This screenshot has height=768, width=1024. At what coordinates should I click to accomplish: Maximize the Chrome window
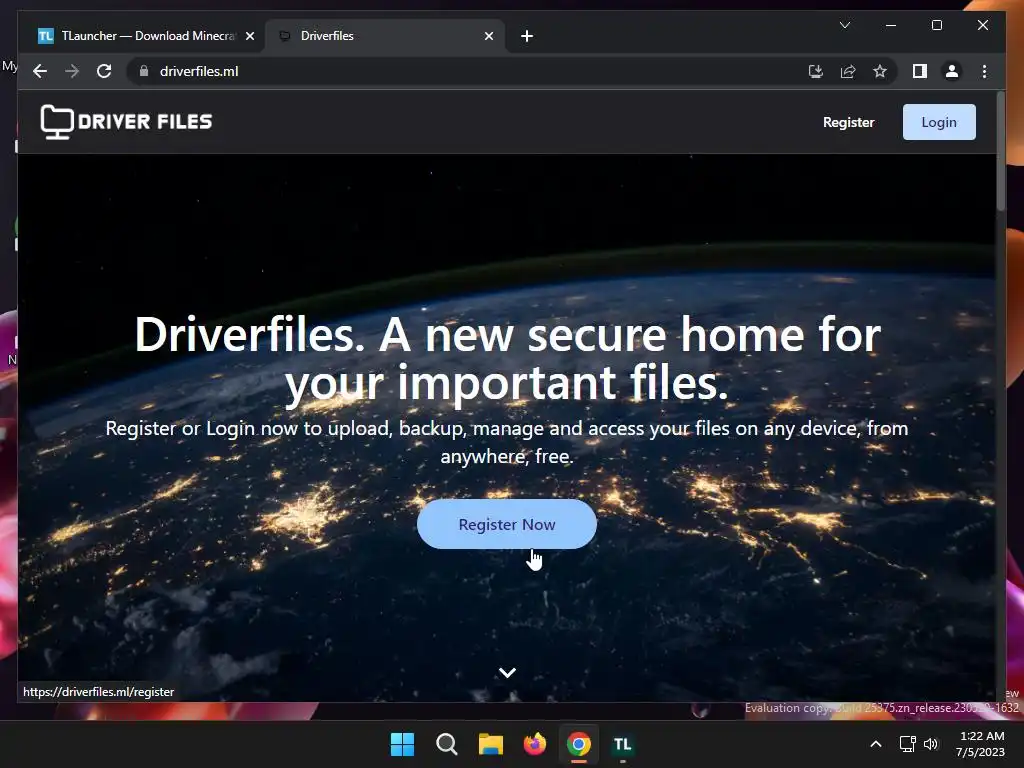tap(936, 25)
